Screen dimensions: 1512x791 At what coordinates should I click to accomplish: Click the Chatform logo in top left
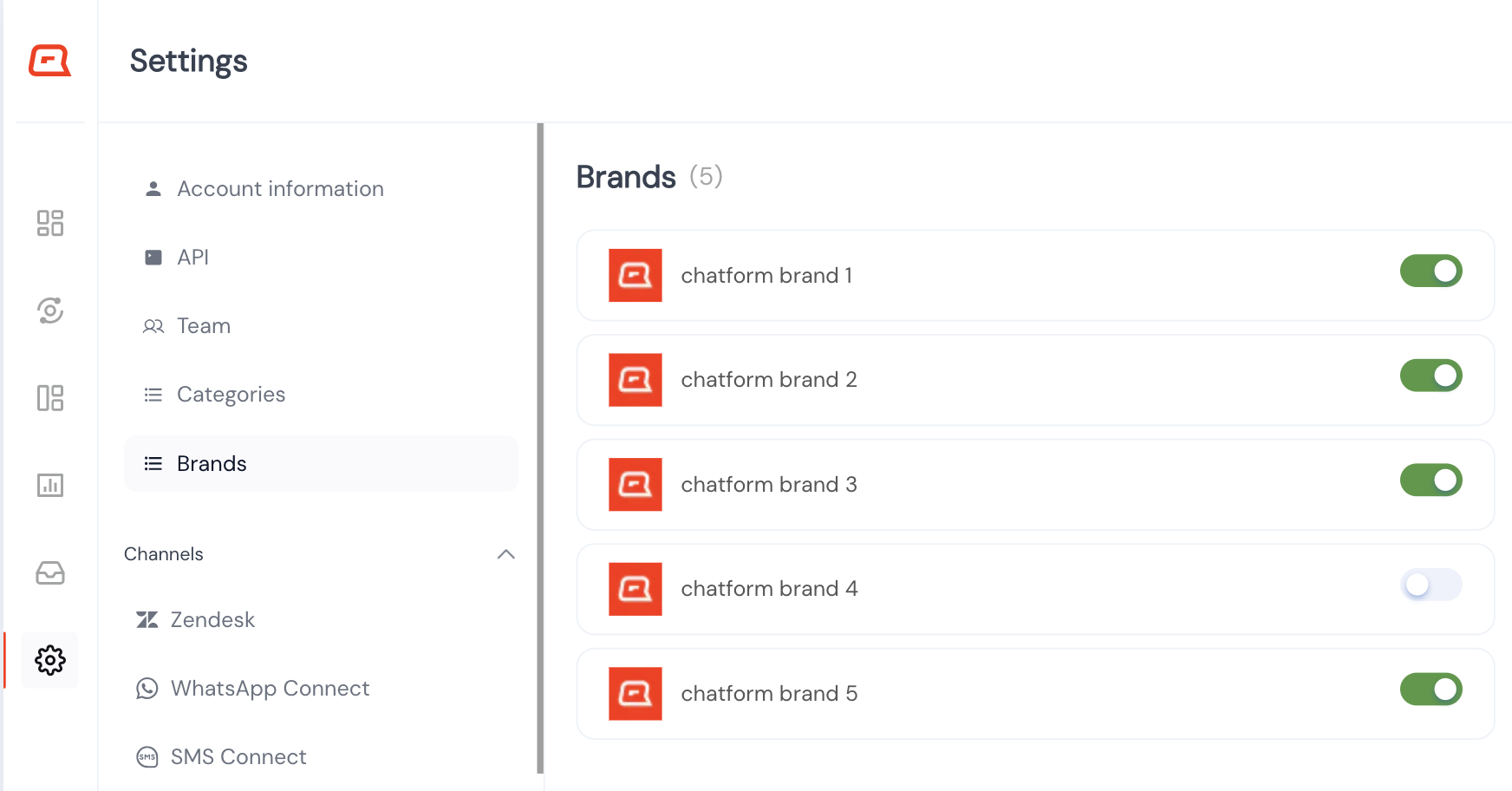(x=49, y=60)
